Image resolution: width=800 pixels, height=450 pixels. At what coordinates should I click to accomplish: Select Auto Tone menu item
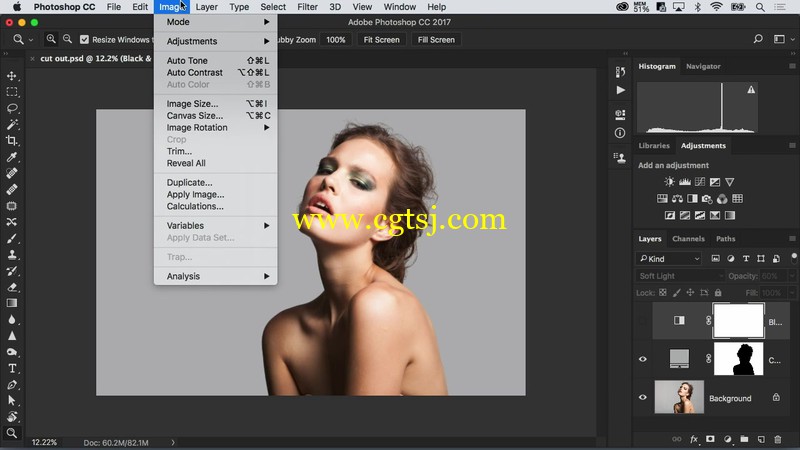216,61
